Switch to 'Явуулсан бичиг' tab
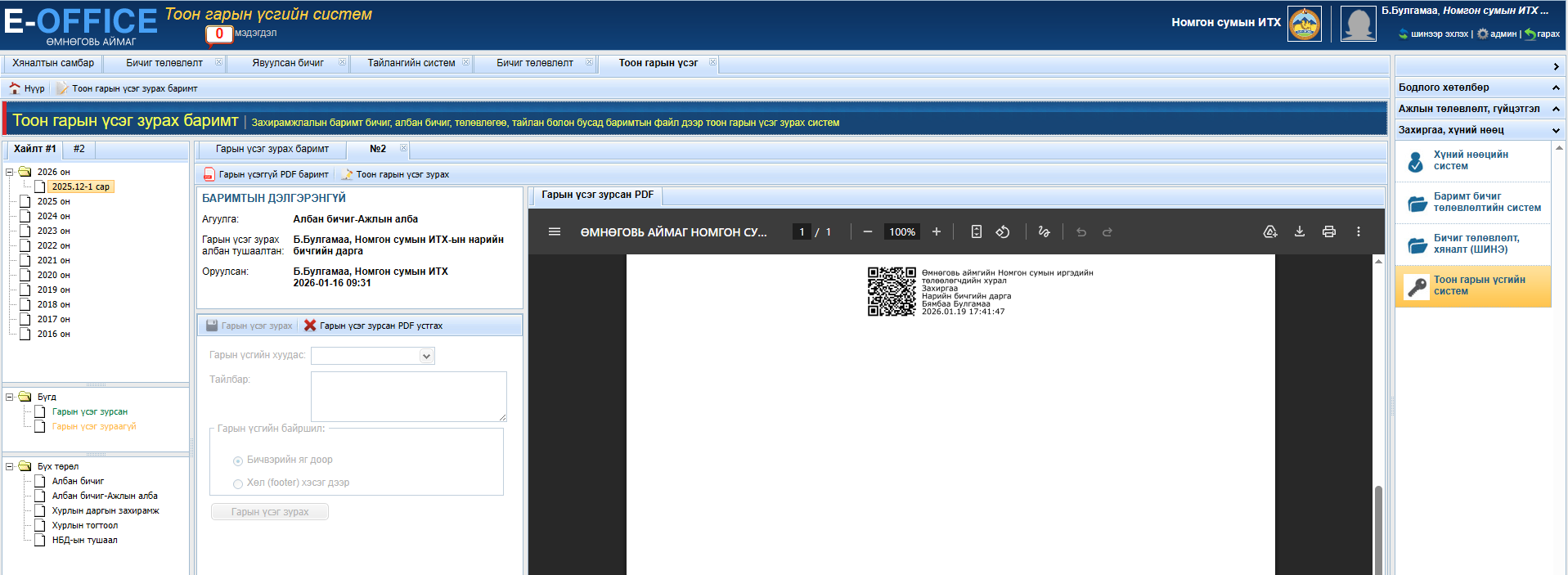The image size is (1568, 575). pos(287,63)
